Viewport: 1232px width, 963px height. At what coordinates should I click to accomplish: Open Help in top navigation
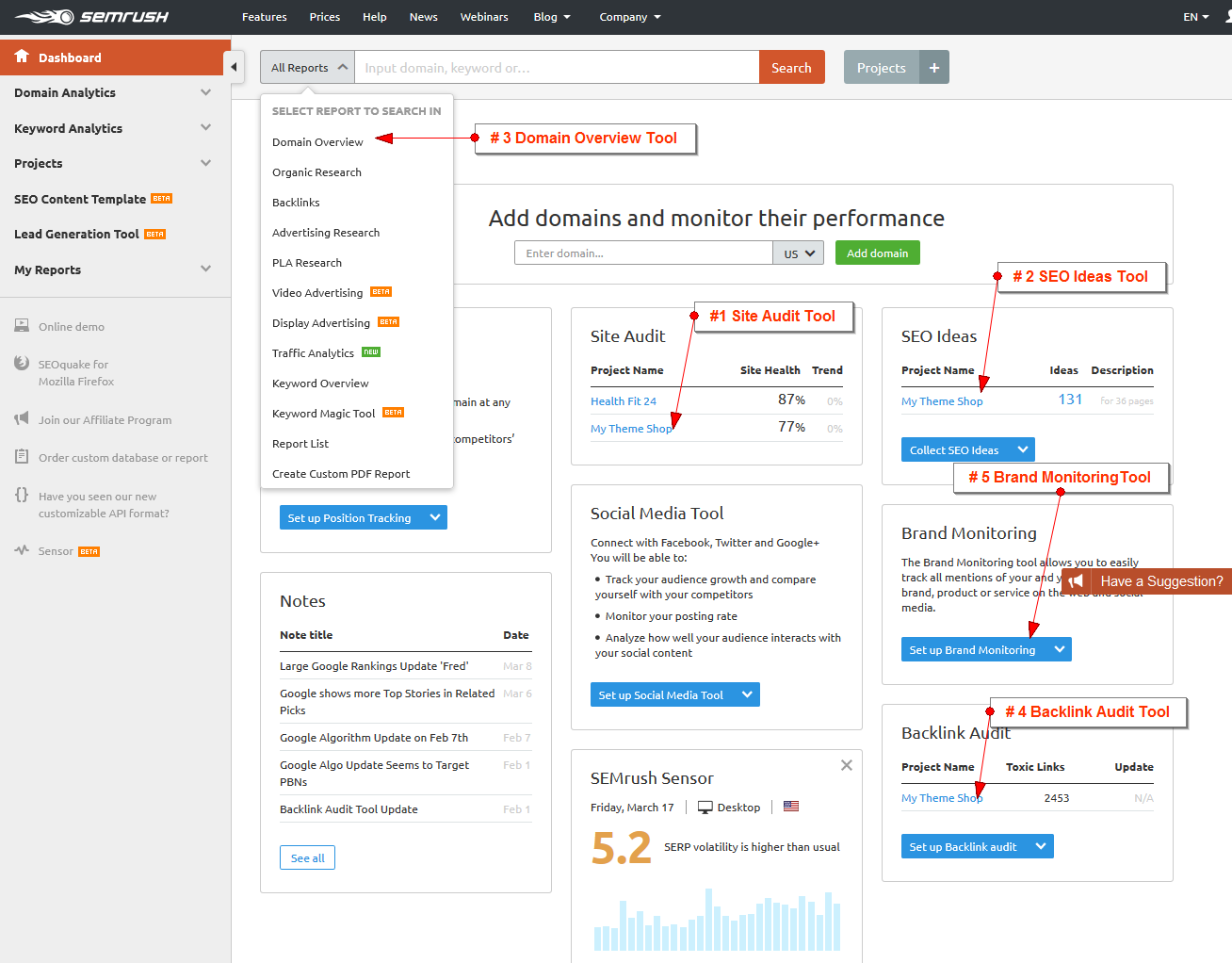[375, 17]
